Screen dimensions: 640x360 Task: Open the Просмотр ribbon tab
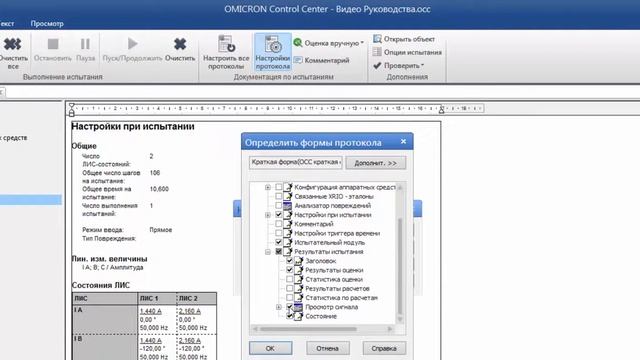(x=47, y=23)
